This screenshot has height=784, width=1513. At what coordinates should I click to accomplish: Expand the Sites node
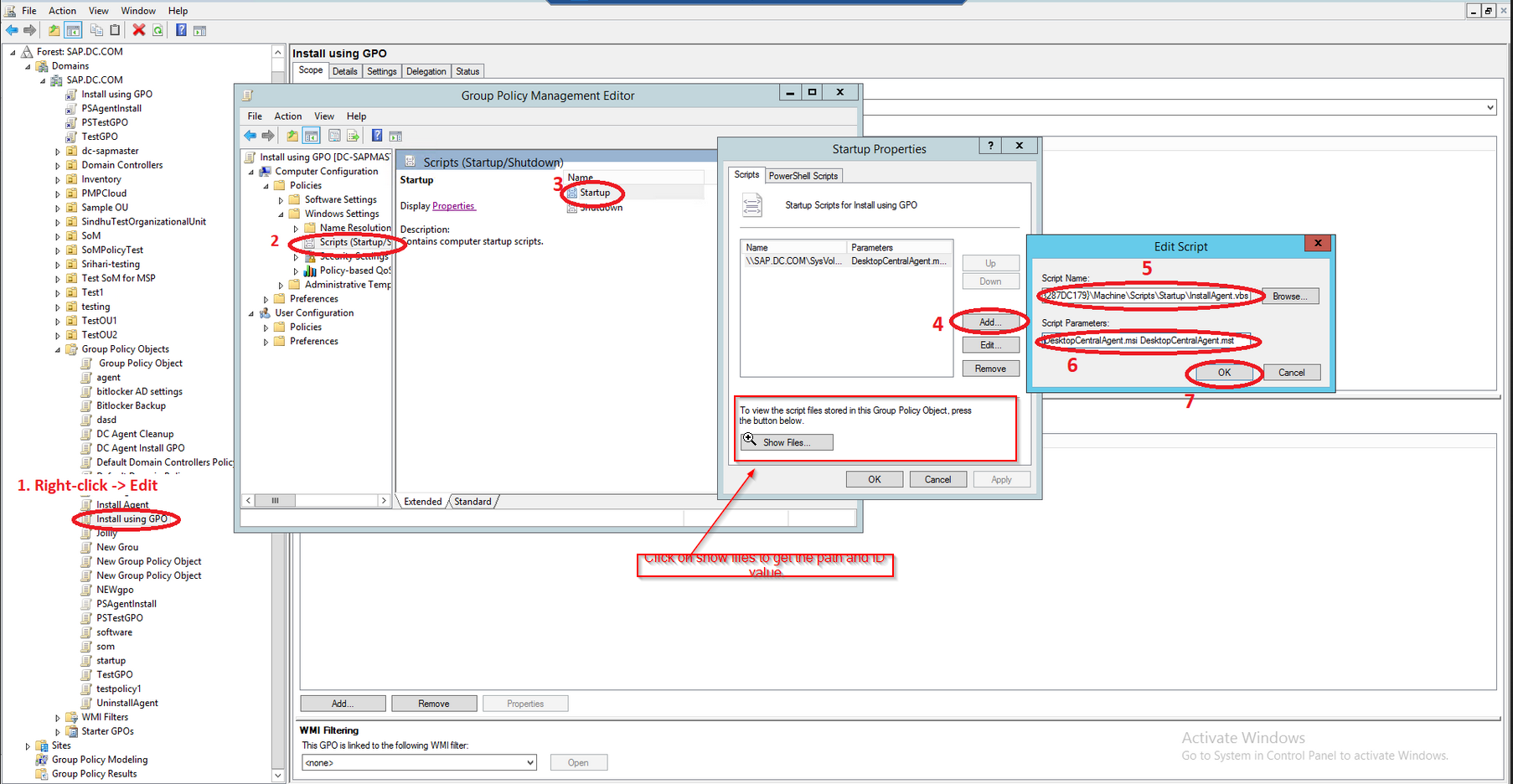(28, 746)
